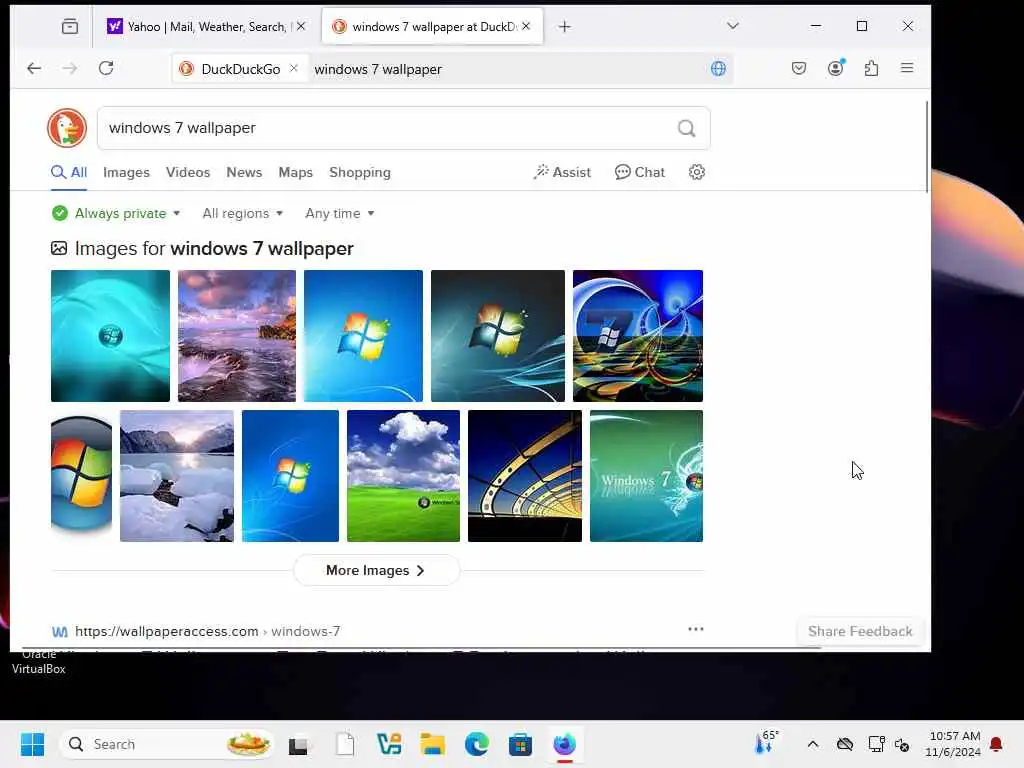
Task: Open the Firefox hamburger application menu
Action: (x=907, y=68)
